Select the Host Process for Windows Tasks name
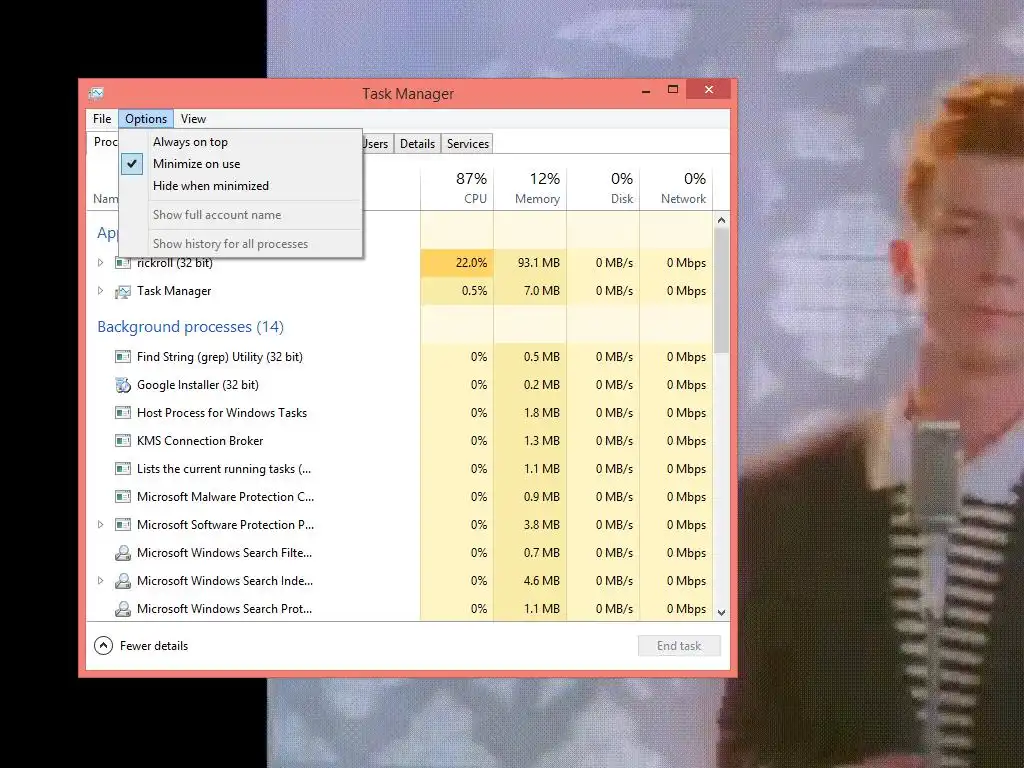This screenshot has width=1024, height=768. pos(221,413)
